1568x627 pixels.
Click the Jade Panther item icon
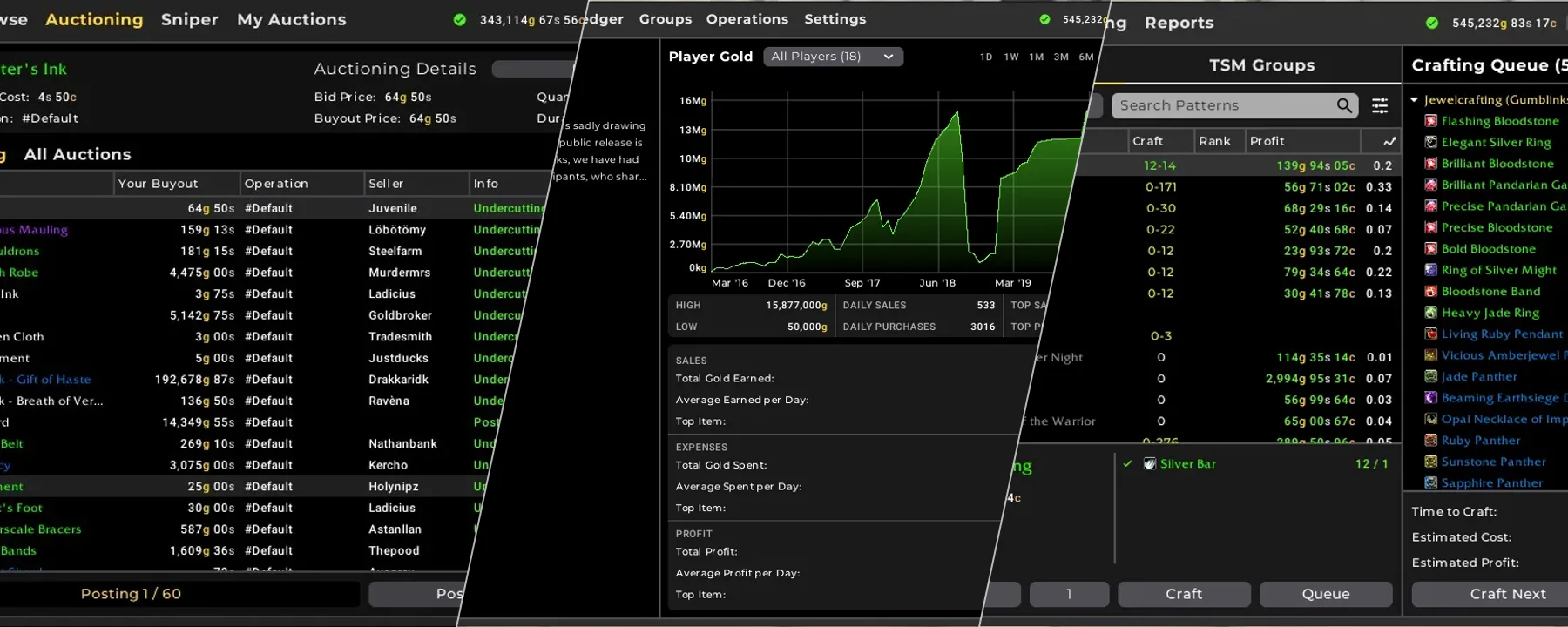1430,376
